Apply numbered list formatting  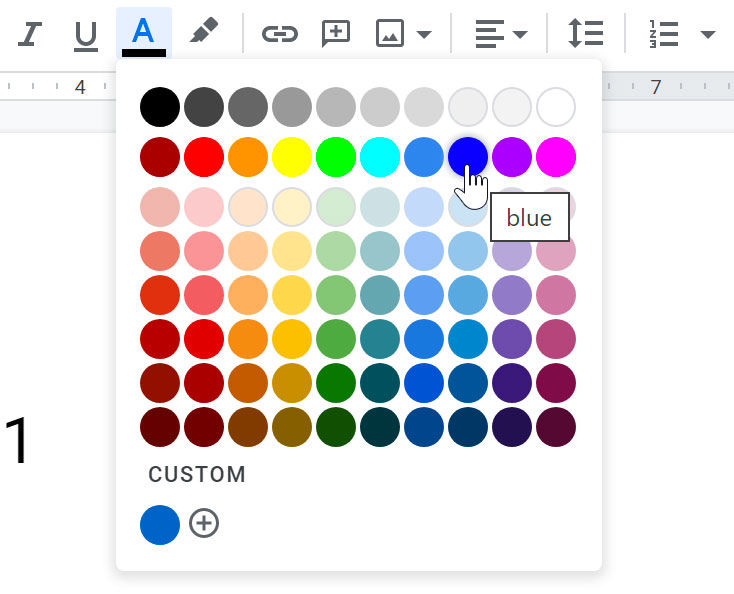[663, 34]
